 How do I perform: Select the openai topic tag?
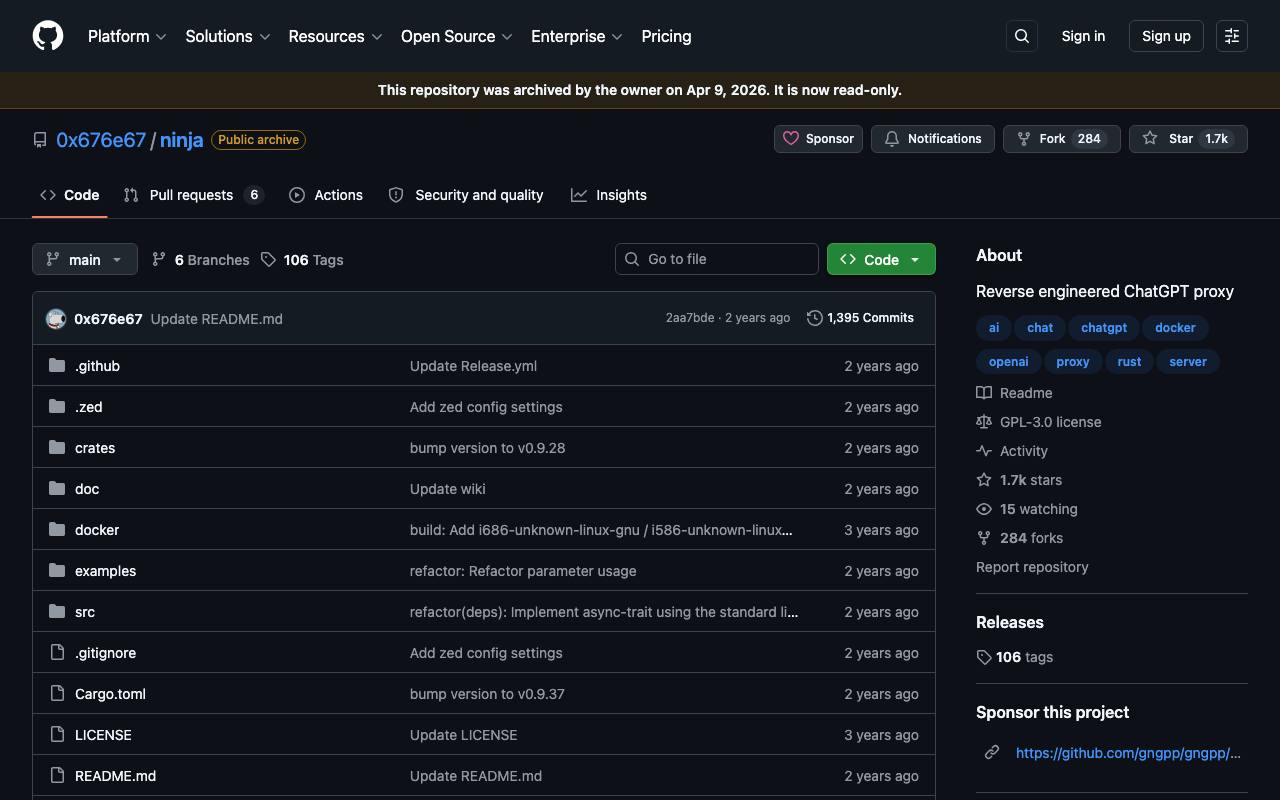1008,362
